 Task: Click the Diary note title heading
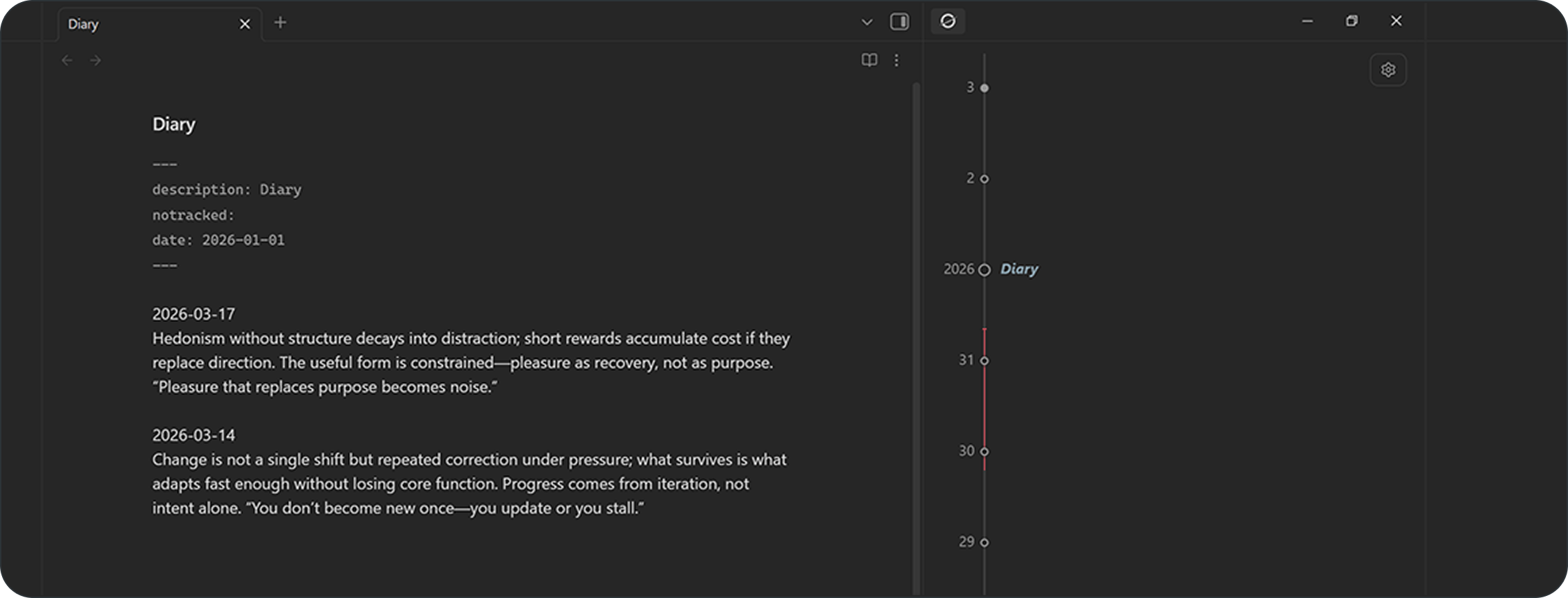(174, 124)
